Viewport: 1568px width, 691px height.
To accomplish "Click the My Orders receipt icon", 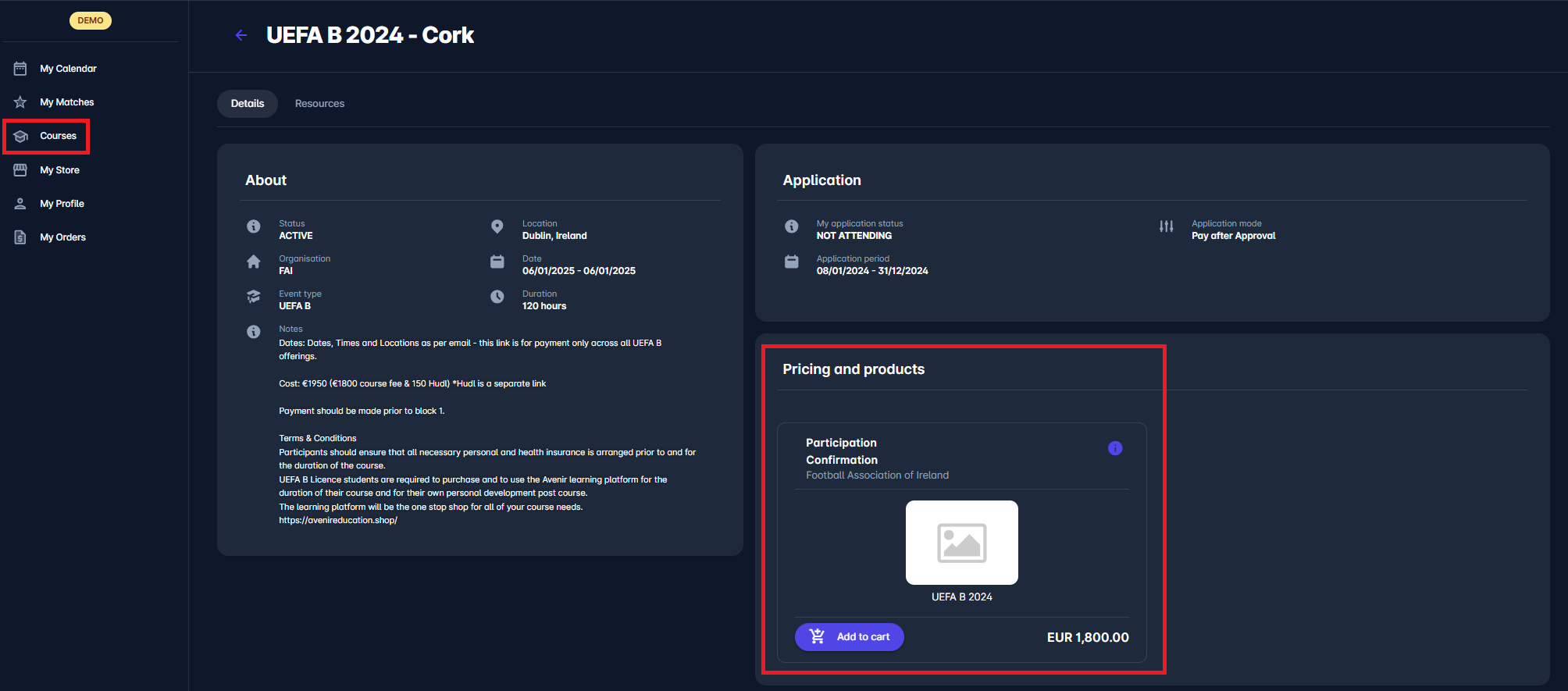I will point(20,237).
